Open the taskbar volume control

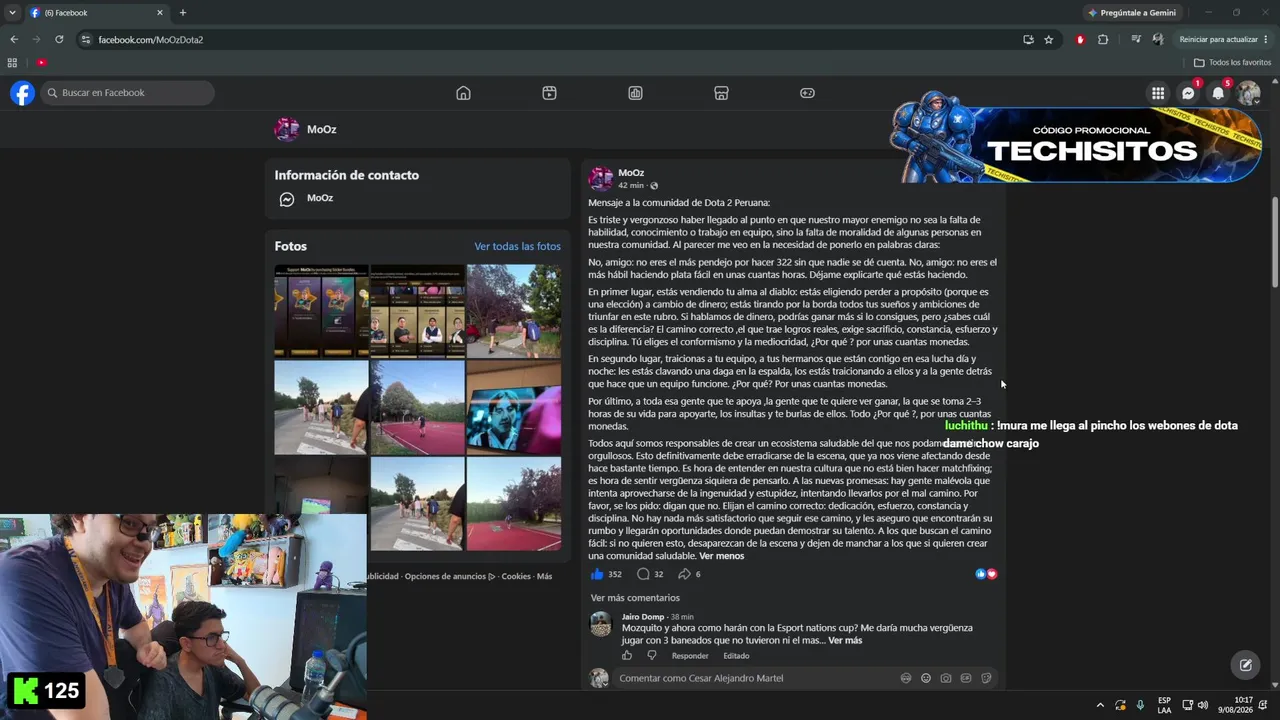tap(1202, 705)
